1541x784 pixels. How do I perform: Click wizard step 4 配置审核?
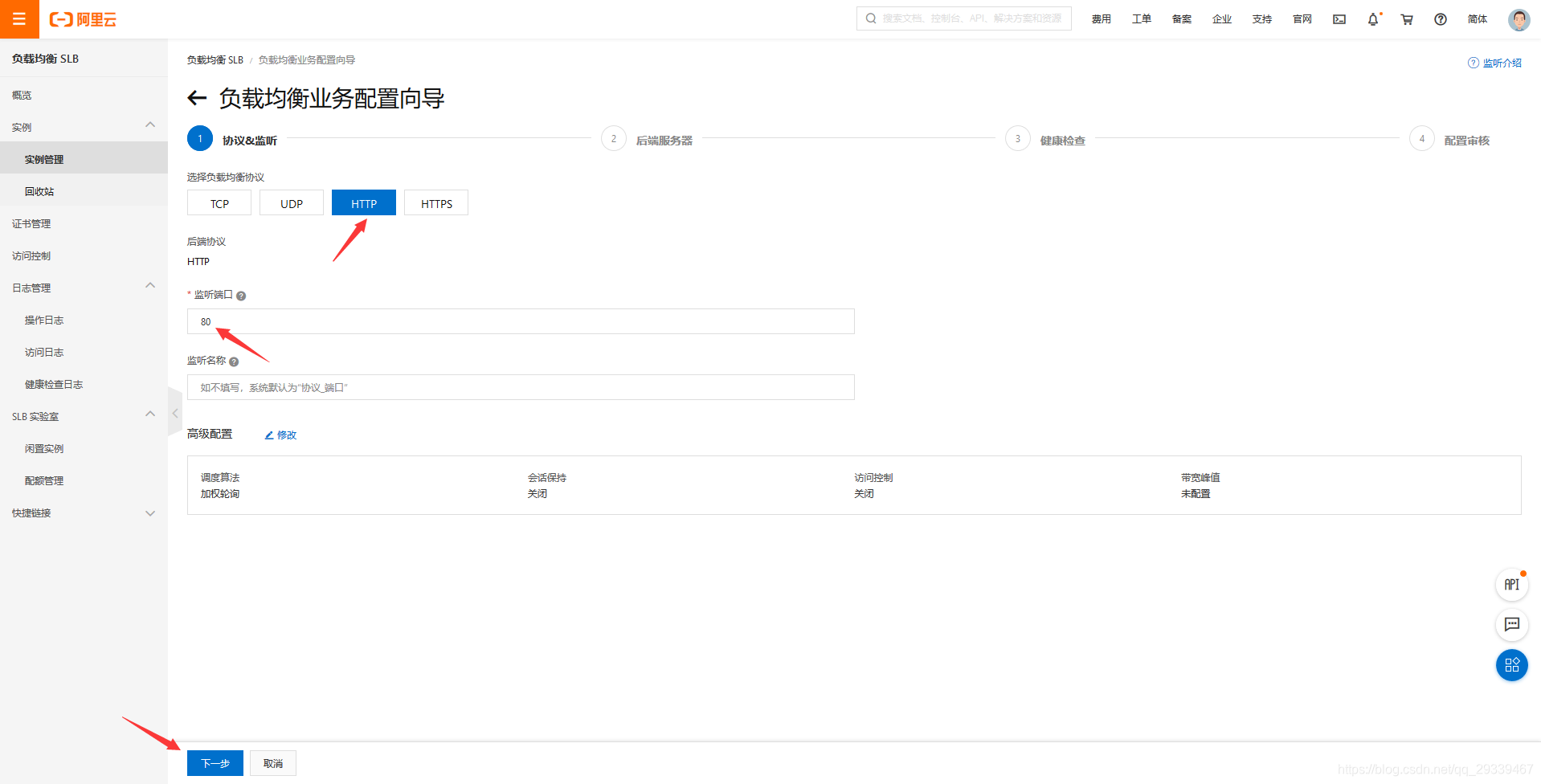point(1450,140)
